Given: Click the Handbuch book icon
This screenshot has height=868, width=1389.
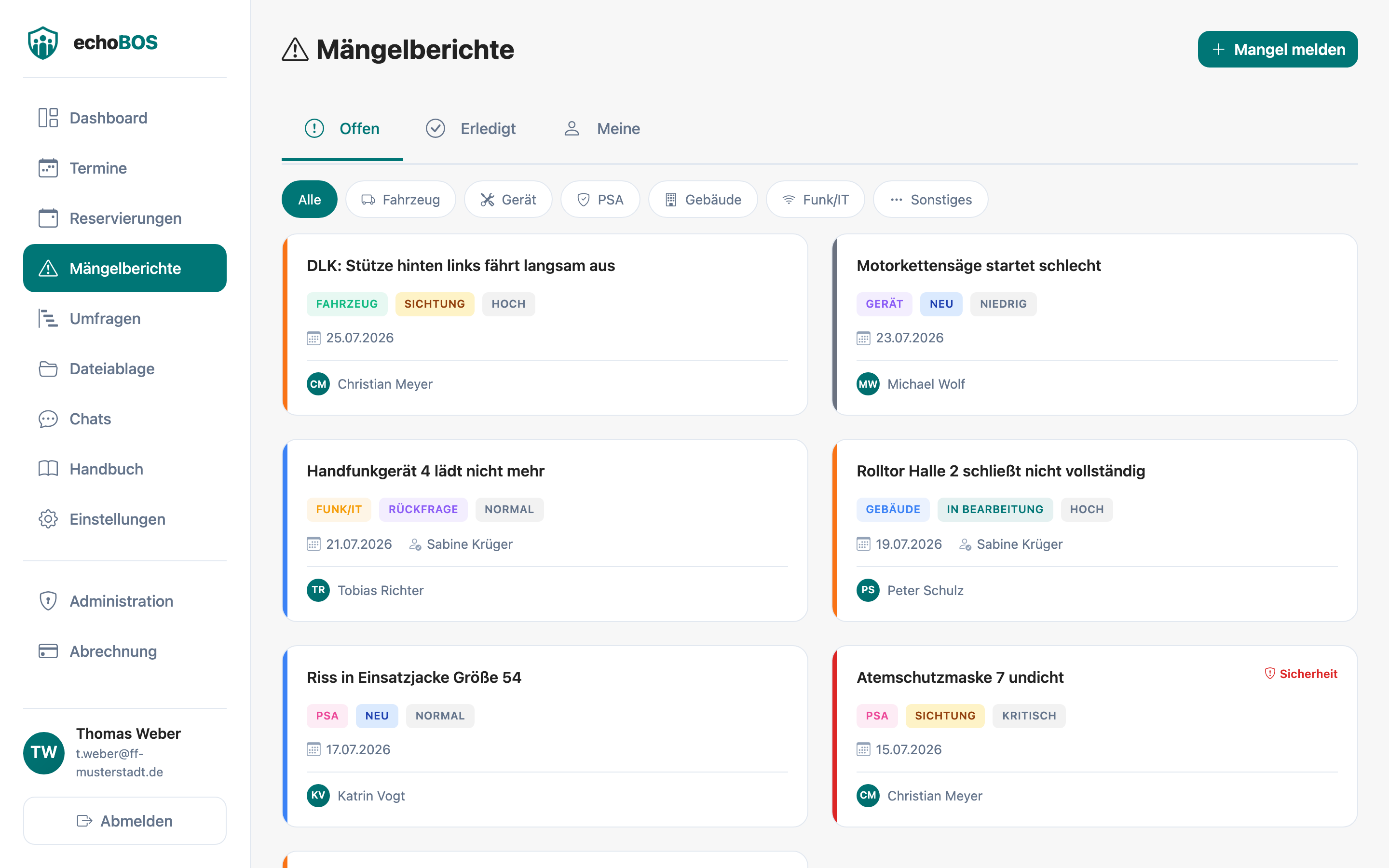Looking at the screenshot, I should pyautogui.click(x=48, y=469).
